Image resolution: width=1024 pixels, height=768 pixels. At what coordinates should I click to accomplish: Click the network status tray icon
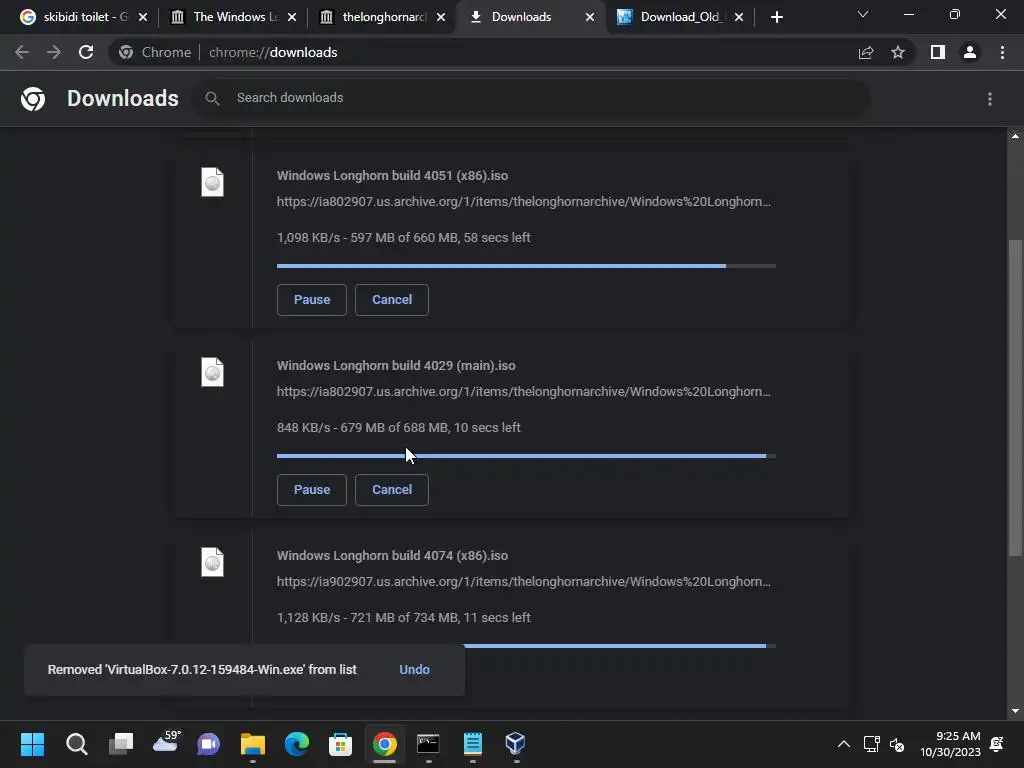pyautogui.click(x=871, y=744)
